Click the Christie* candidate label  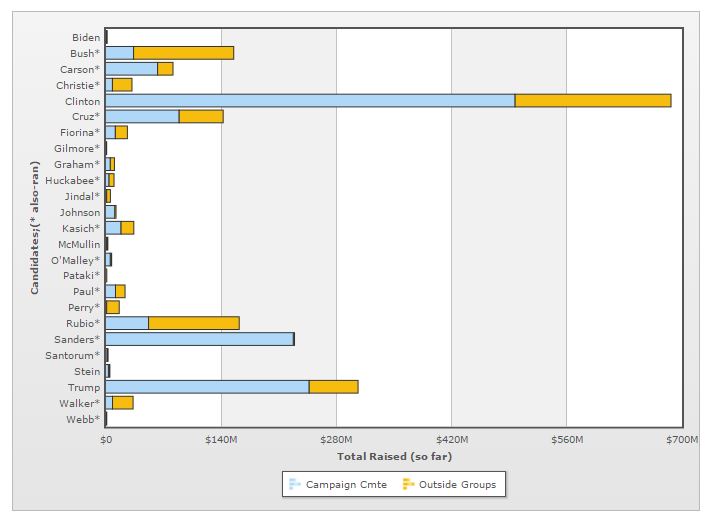tap(78, 86)
